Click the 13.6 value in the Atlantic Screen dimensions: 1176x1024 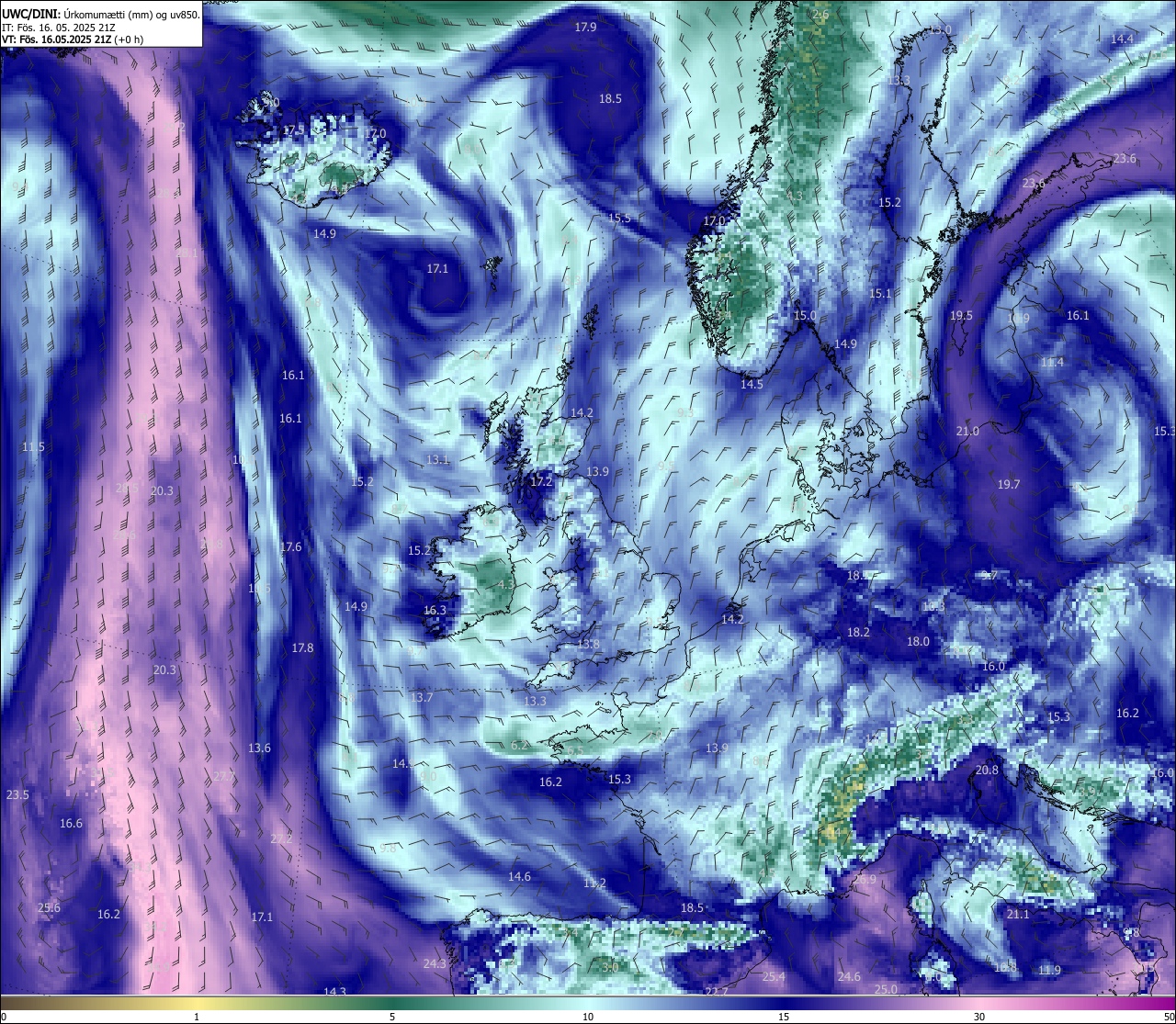[x=260, y=748]
